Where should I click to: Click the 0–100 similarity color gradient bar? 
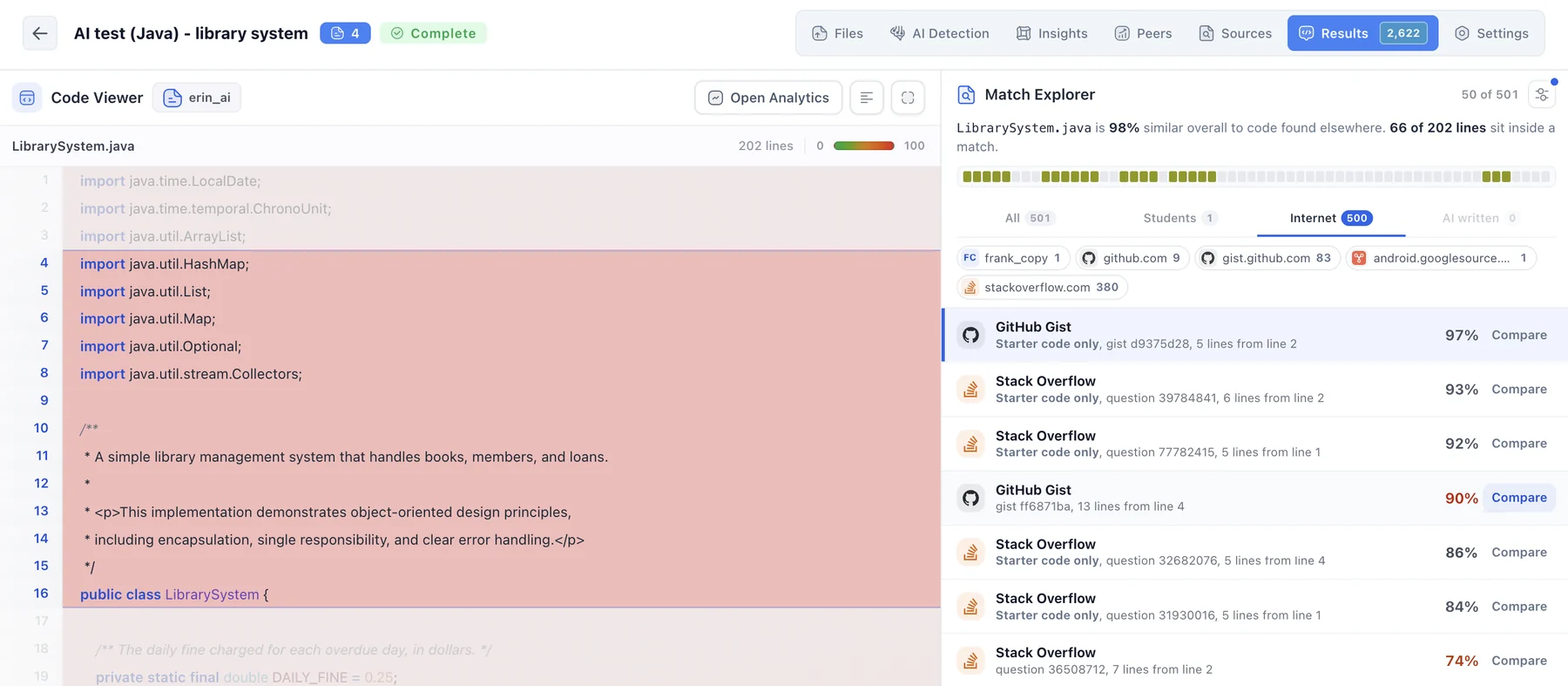click(863, 146)
